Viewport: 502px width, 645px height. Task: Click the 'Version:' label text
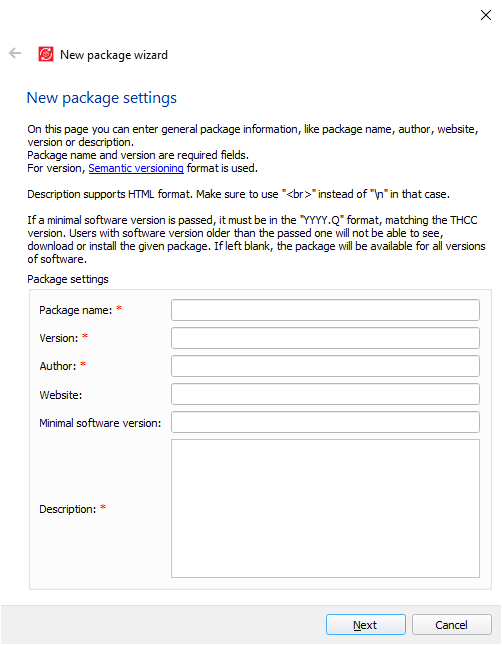(58, 338)
